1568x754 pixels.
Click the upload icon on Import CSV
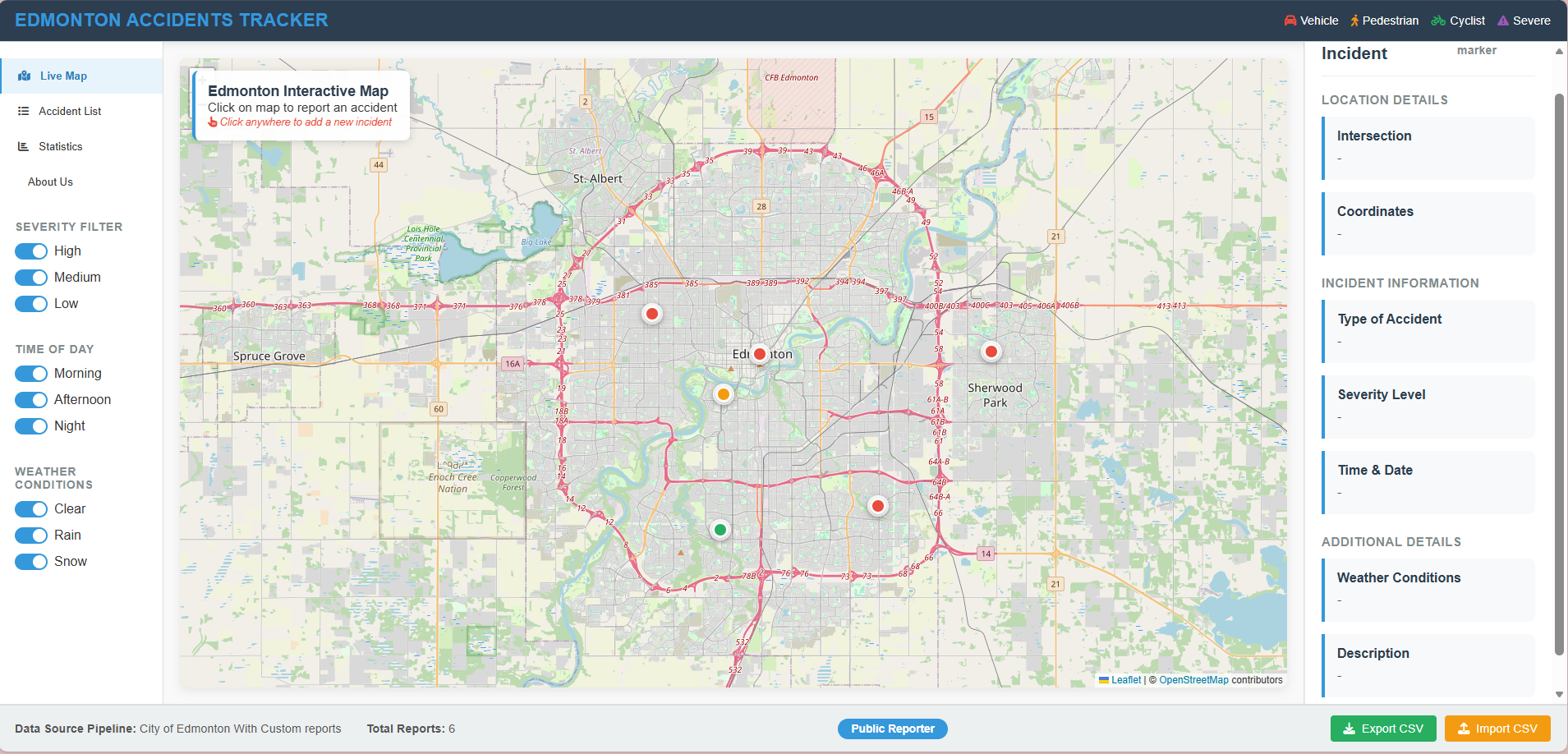coord(1464,729)
